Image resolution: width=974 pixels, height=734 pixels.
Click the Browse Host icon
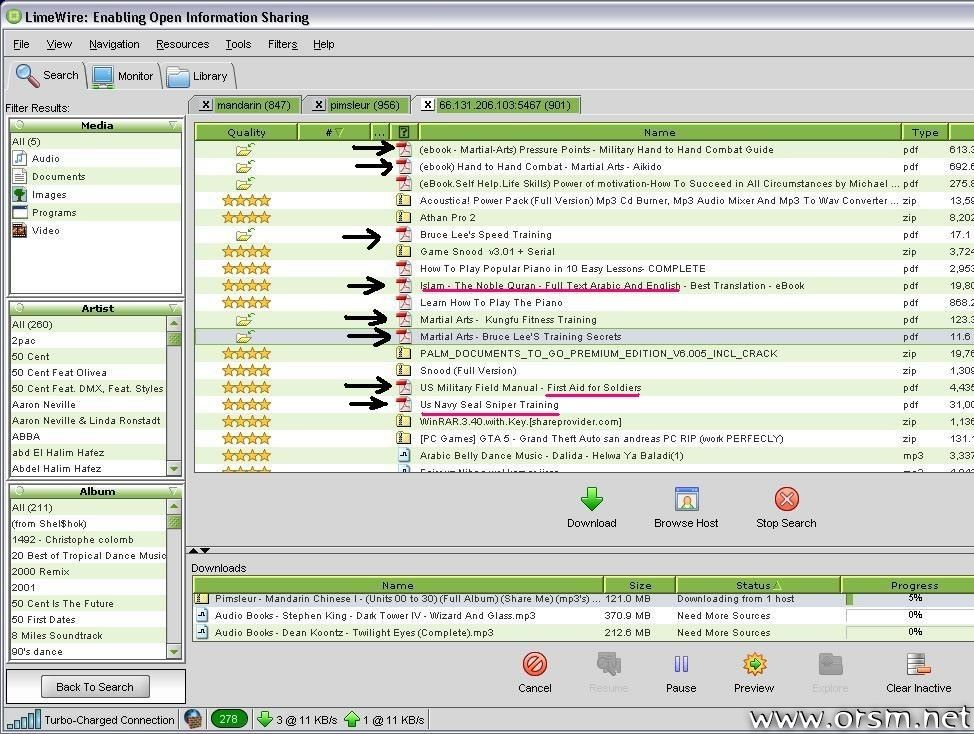[x=686, y=499]
